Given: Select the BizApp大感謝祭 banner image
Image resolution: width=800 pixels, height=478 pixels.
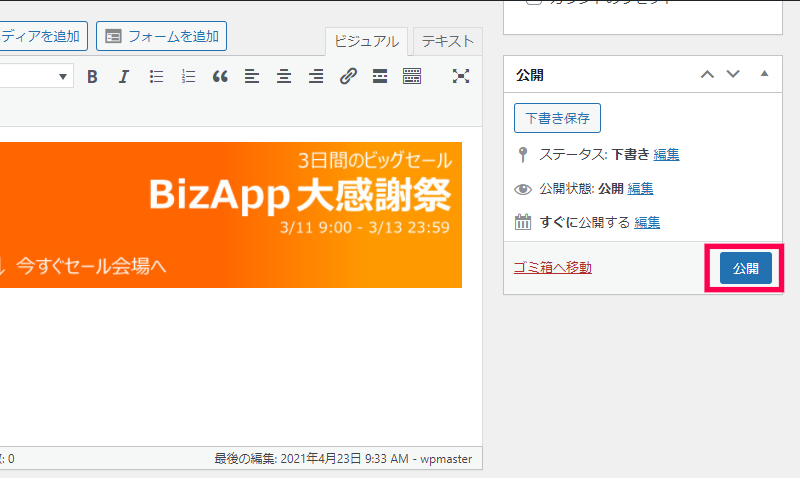Looking at the screenshot, I should (231, 215).
